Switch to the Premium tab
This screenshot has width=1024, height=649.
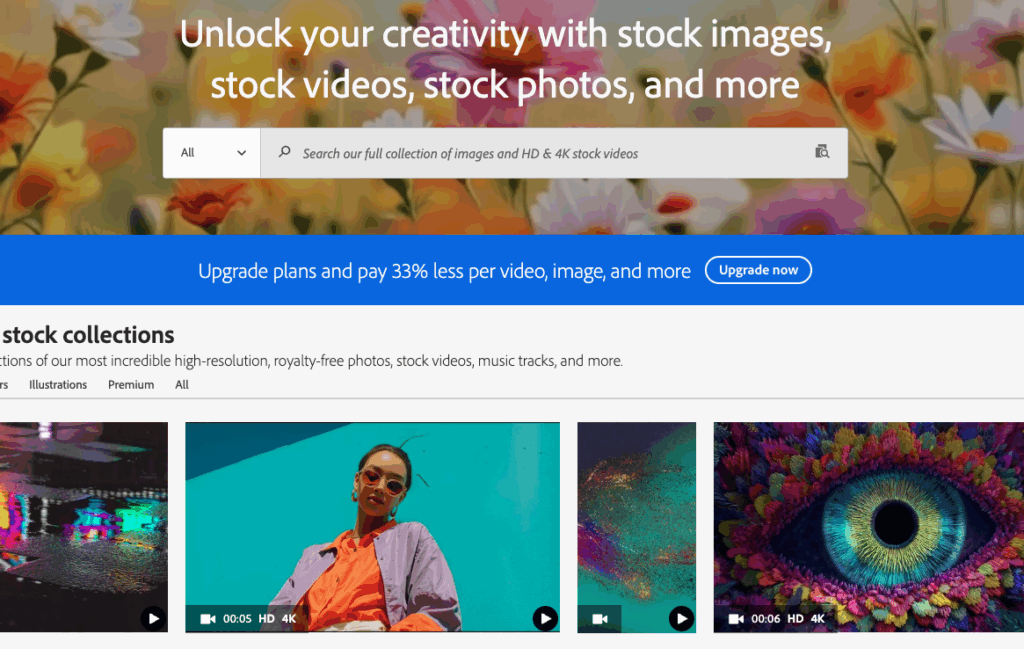pos(131,385)
